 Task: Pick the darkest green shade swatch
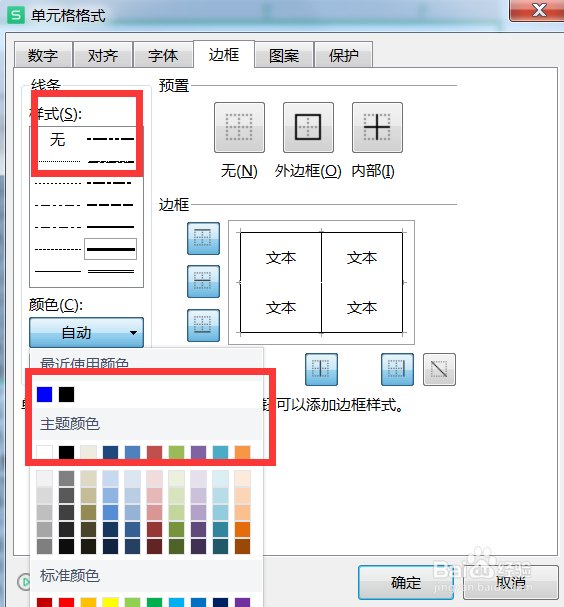click(x=177, y=546)
